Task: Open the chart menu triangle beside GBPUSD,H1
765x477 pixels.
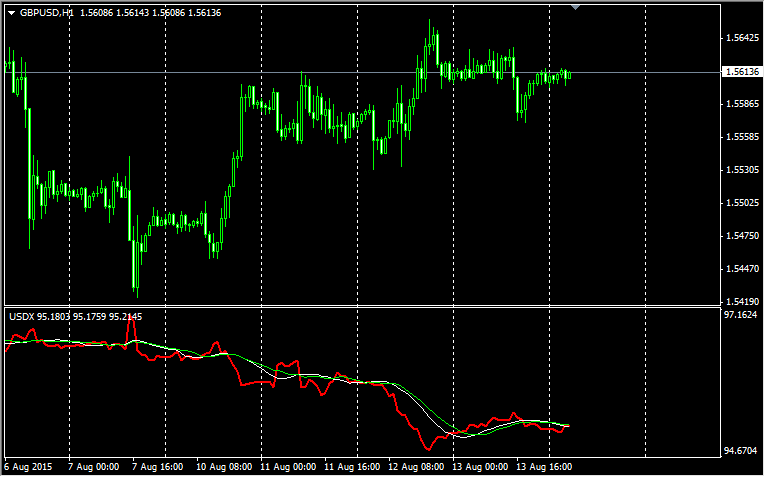Action: (11, 13)
